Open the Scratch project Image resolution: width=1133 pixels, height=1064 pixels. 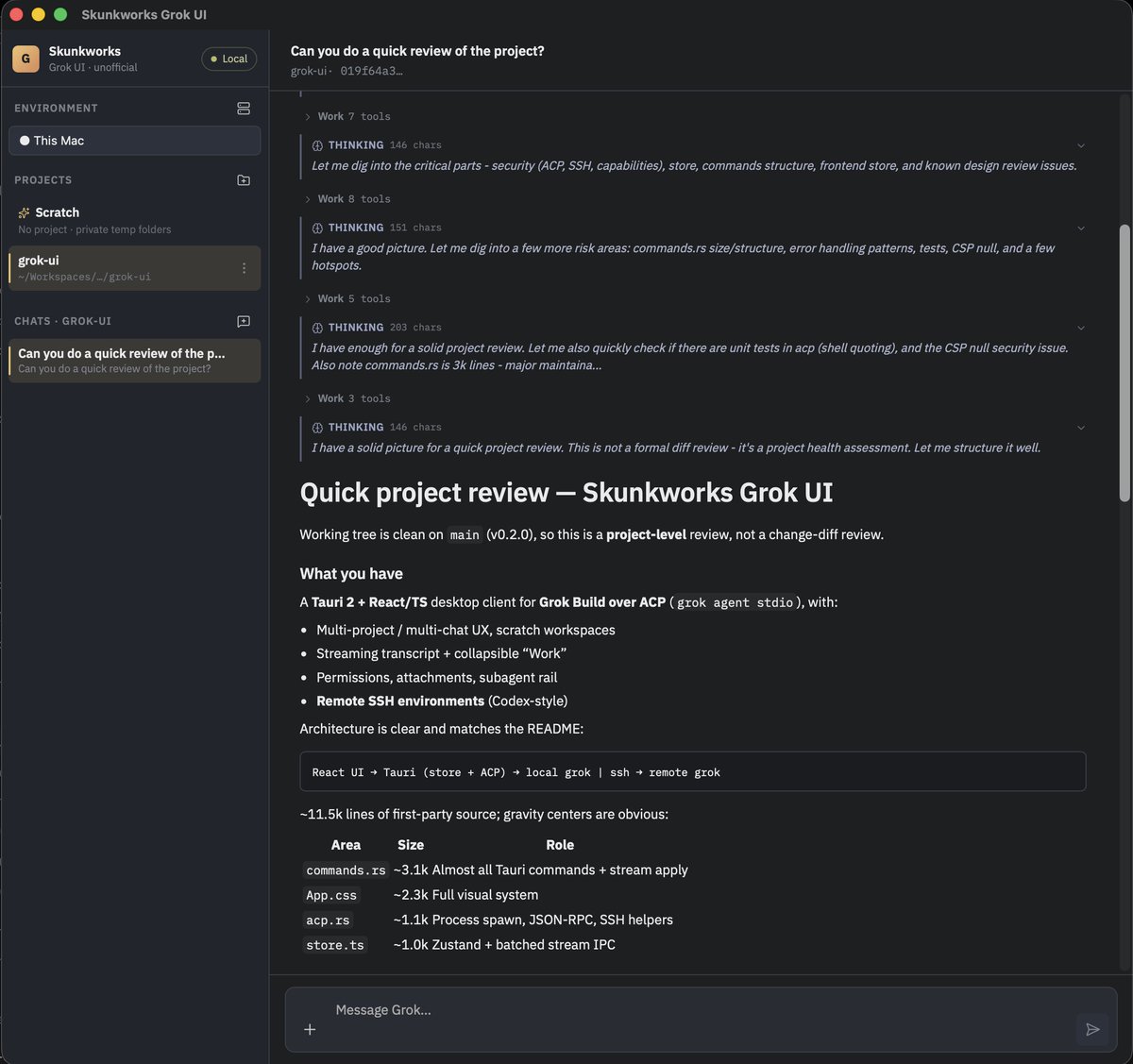pyautogui.click(x=135, y=220)
